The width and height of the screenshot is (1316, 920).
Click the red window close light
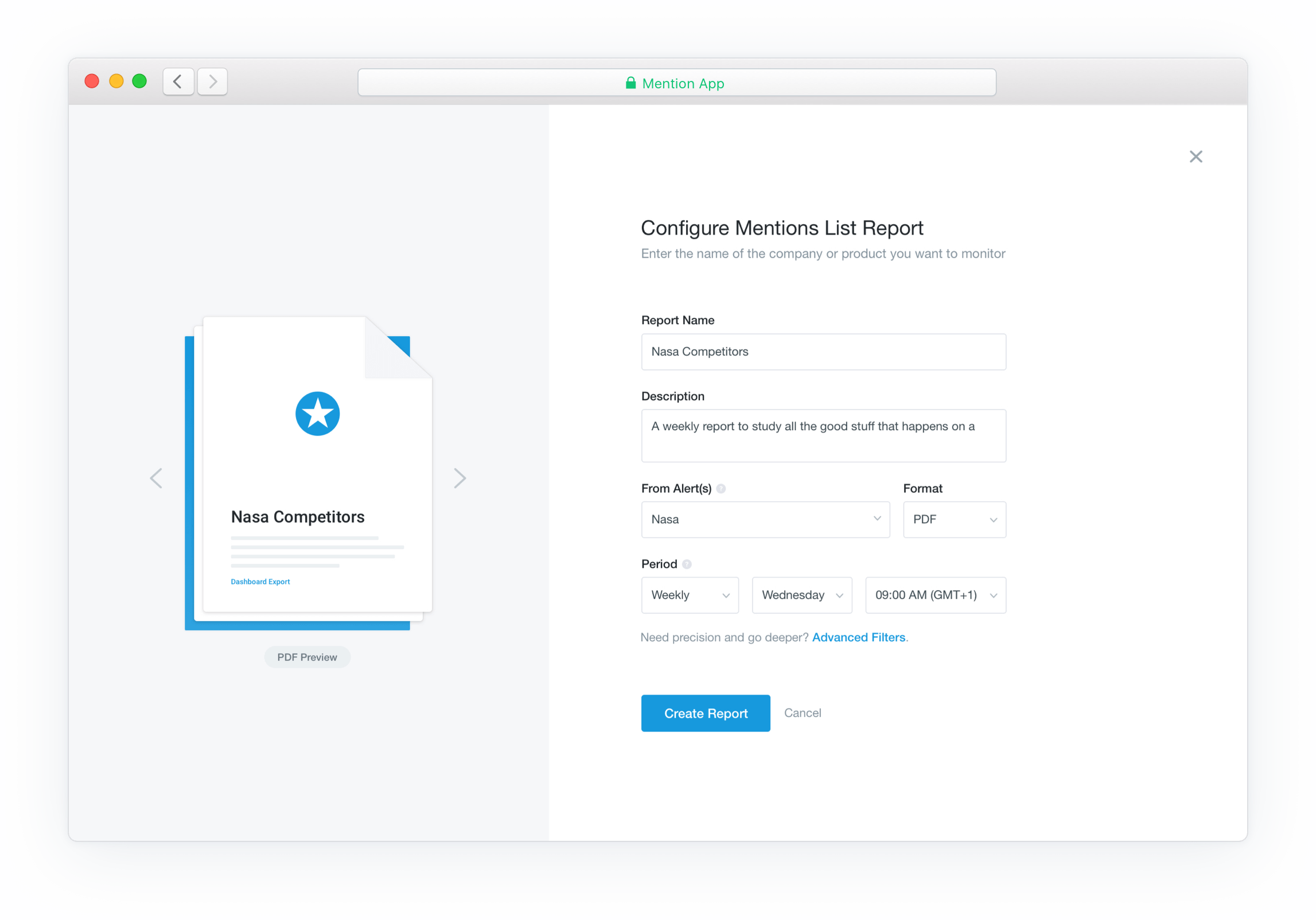click(92, 81)
